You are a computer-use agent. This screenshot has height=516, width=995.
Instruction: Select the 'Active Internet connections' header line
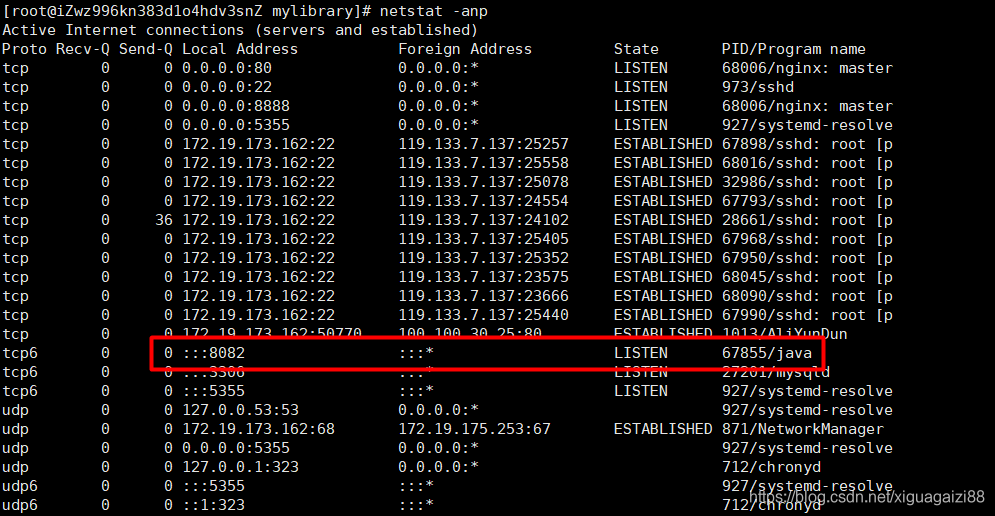click(x=240, y=30)
